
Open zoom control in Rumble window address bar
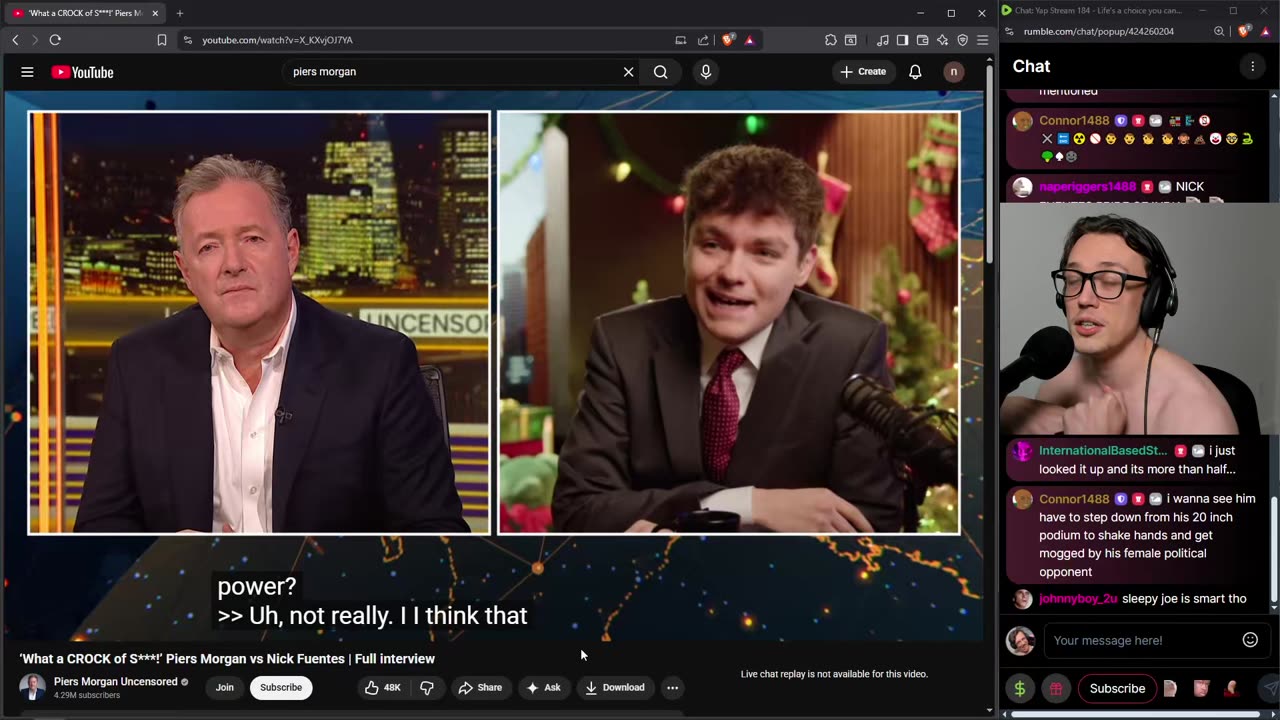point(1219,32)
